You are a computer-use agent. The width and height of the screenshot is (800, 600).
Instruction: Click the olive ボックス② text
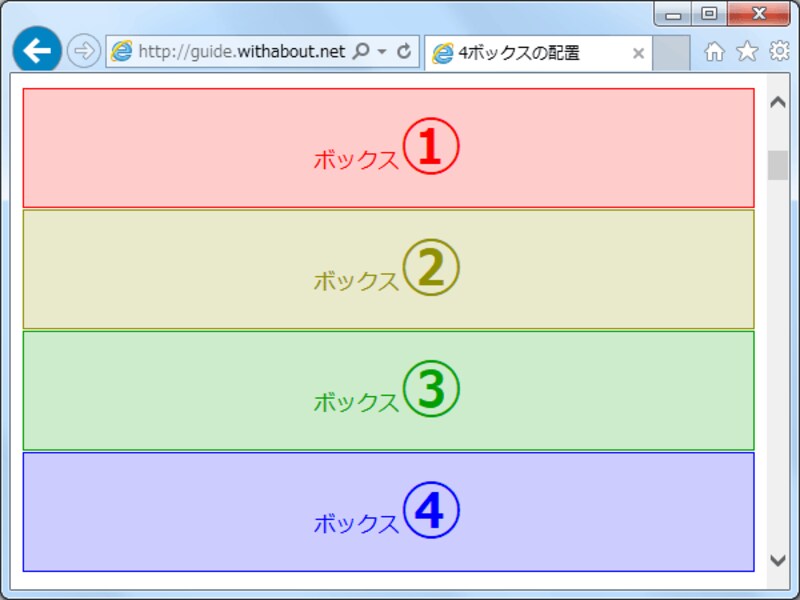(x=386, y=268)
